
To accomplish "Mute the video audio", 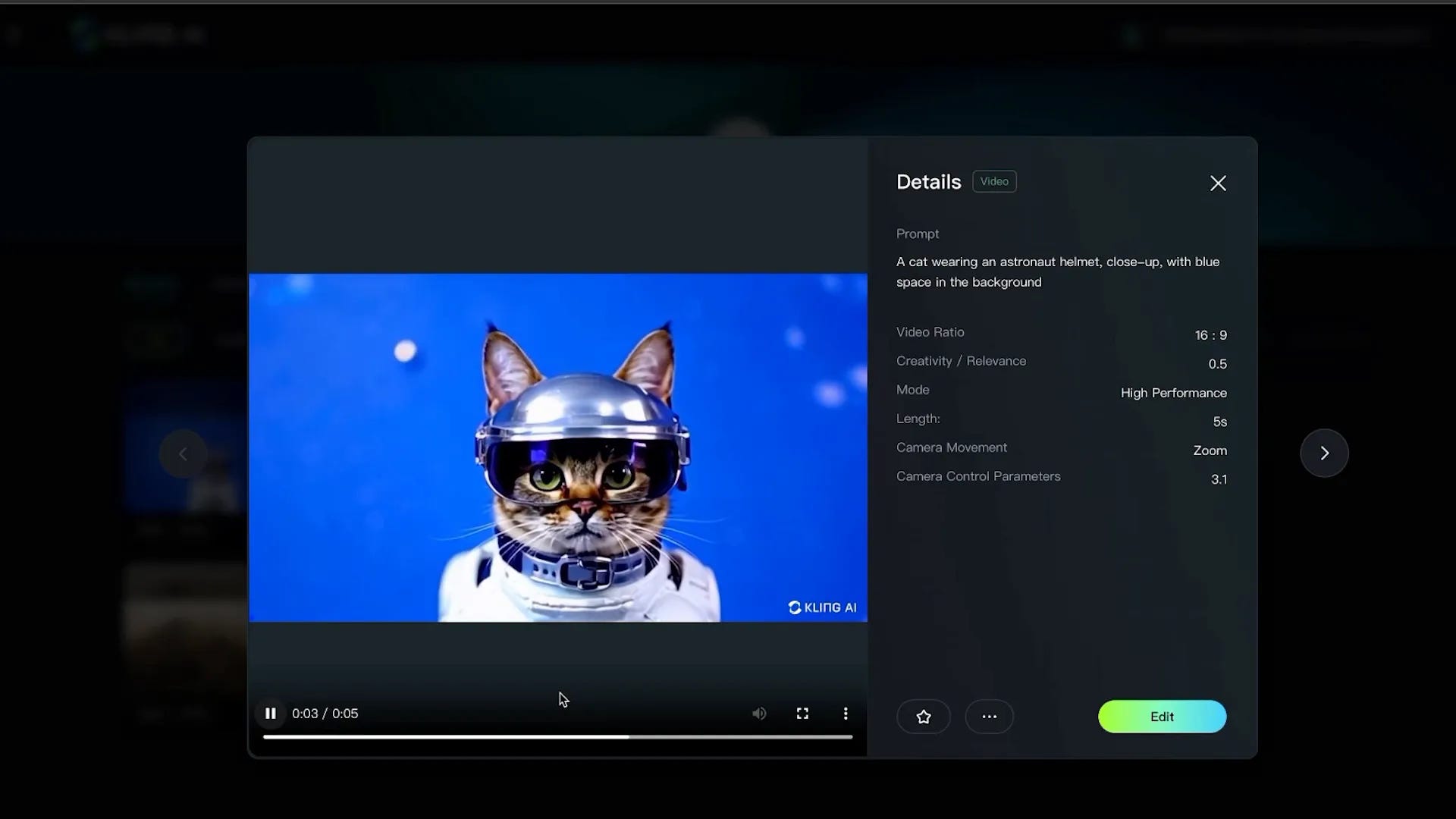I will click(x=759, y=713).
